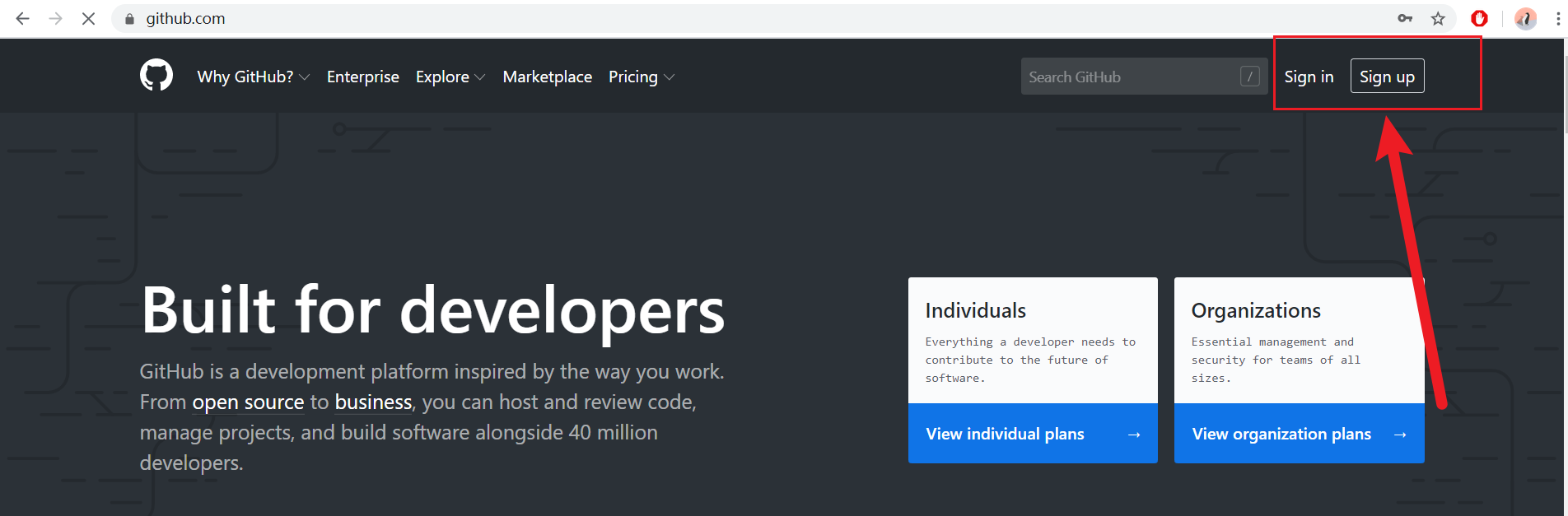Expand Why GitHub? dropdown menu
Viewport: 1568px width, 516px height.
(253, 77)
